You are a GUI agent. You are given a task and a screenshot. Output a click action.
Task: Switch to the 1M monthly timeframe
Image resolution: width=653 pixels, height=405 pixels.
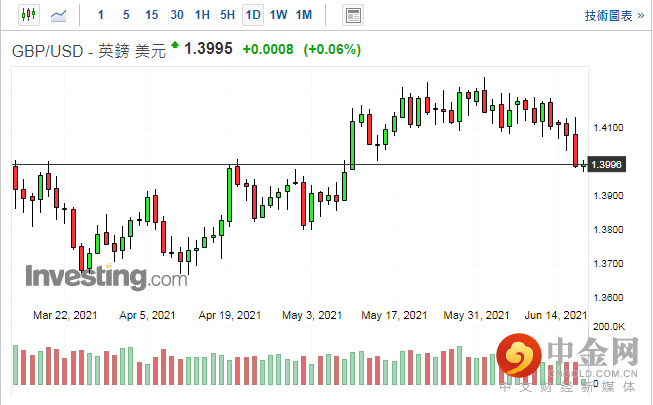[304, 15]
